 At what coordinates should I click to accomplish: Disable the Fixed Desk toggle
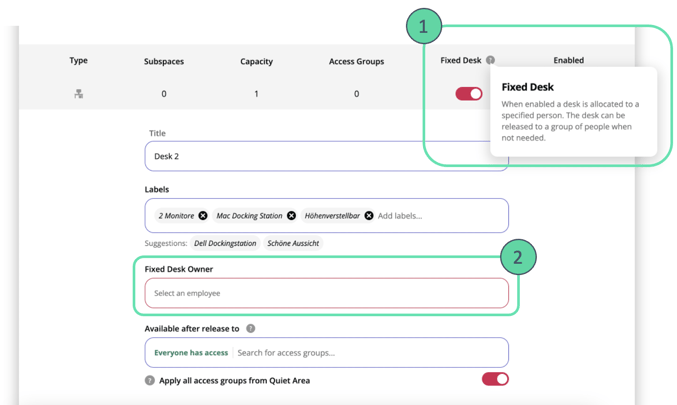(469, 94)
